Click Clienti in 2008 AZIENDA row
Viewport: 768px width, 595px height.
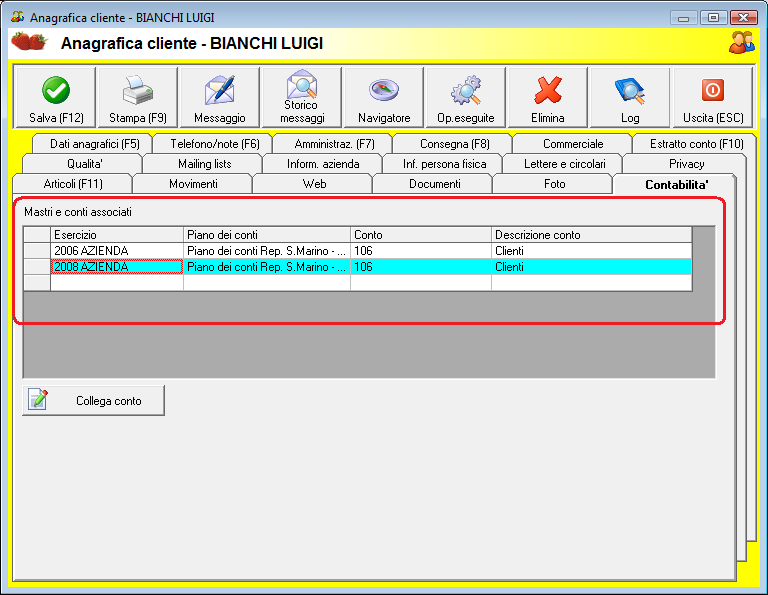pyautogui.click(x=592, y=267)
